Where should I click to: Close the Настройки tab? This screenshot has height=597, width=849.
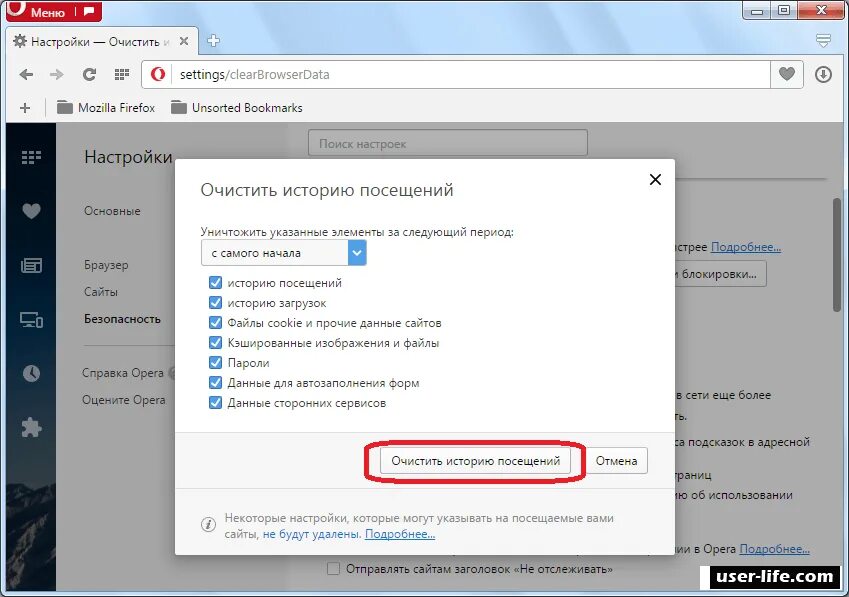[184, 41]
